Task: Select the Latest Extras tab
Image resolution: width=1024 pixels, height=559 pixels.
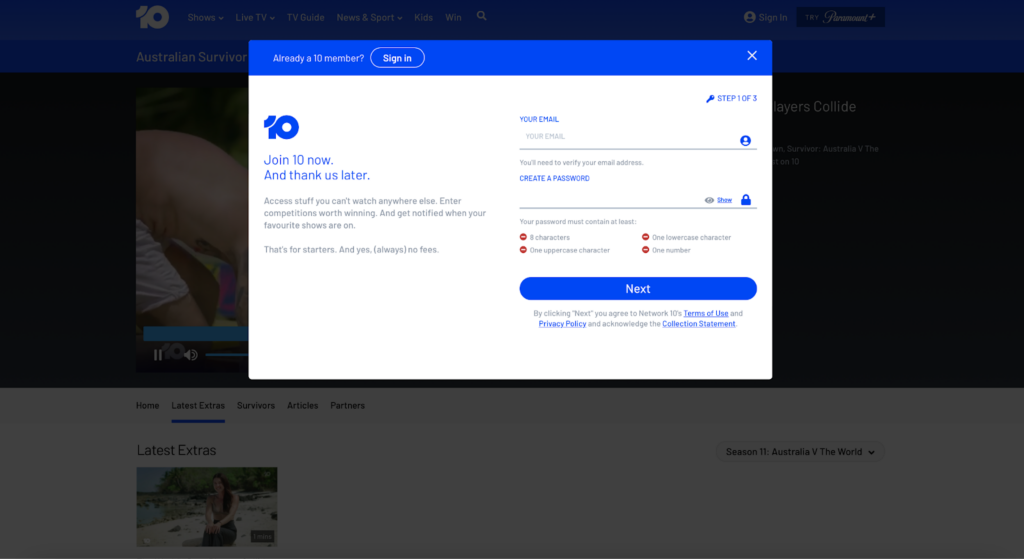Action: 198,406
